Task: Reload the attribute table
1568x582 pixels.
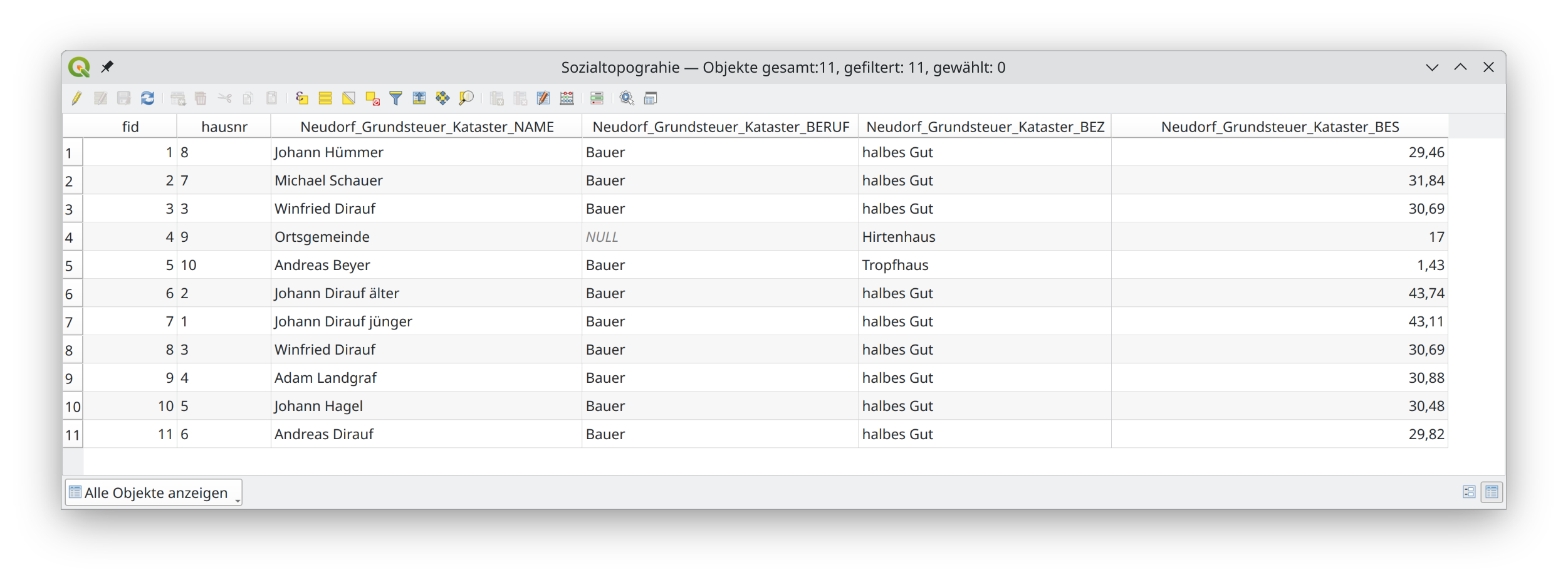Action: click(x=147, y=98)
